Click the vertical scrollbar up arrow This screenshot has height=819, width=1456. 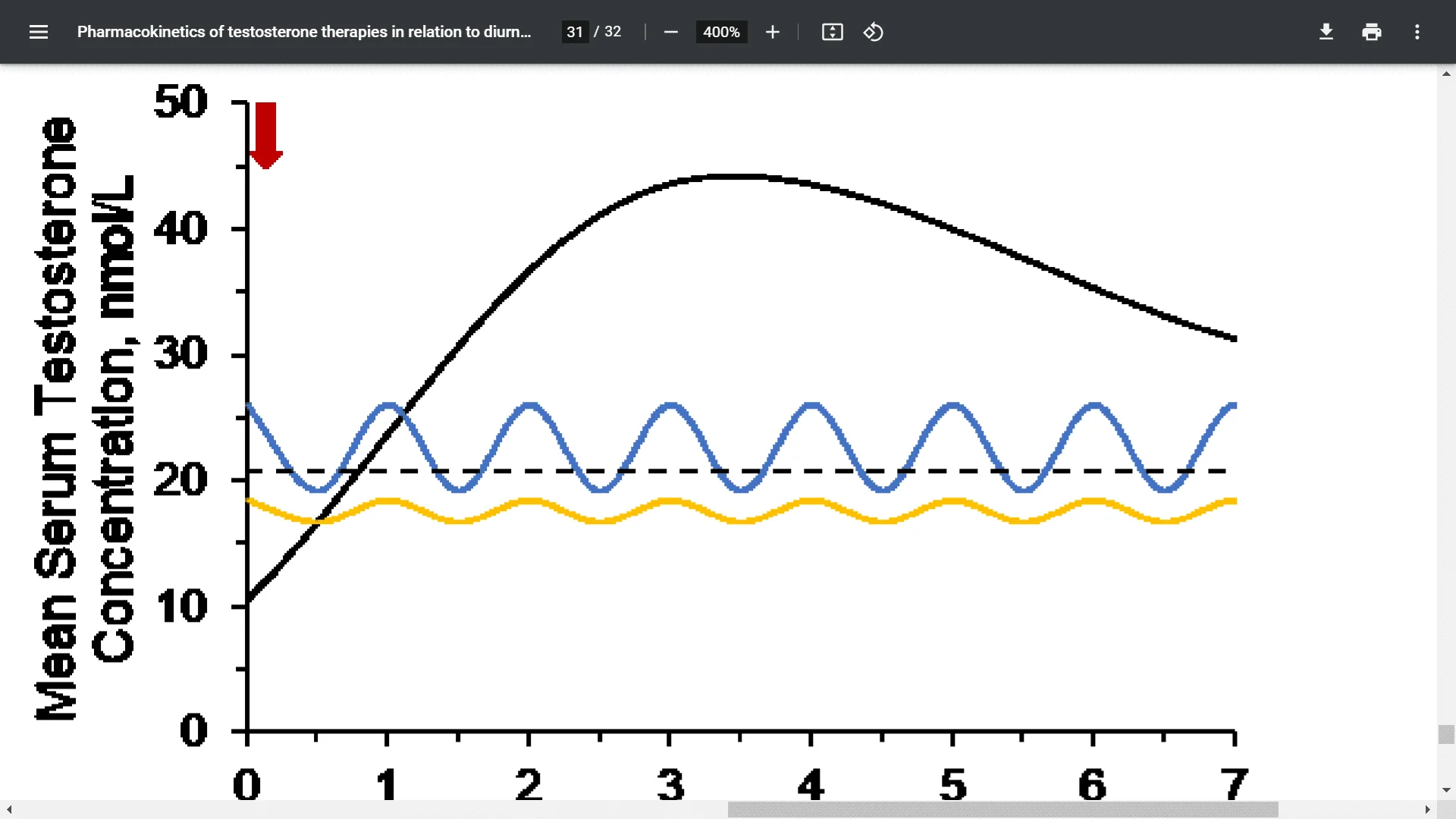point(1446,74)
